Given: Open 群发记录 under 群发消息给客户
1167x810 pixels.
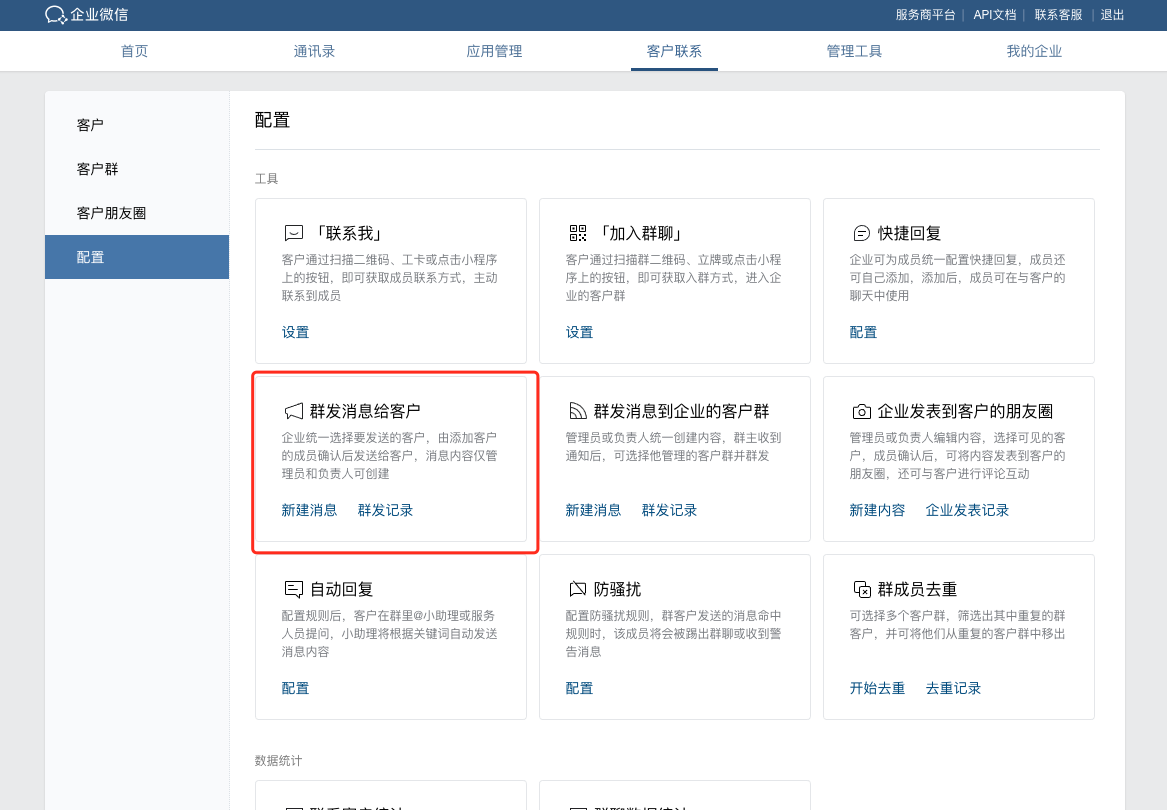Looking at the screenshot, I should pos(386,510).
